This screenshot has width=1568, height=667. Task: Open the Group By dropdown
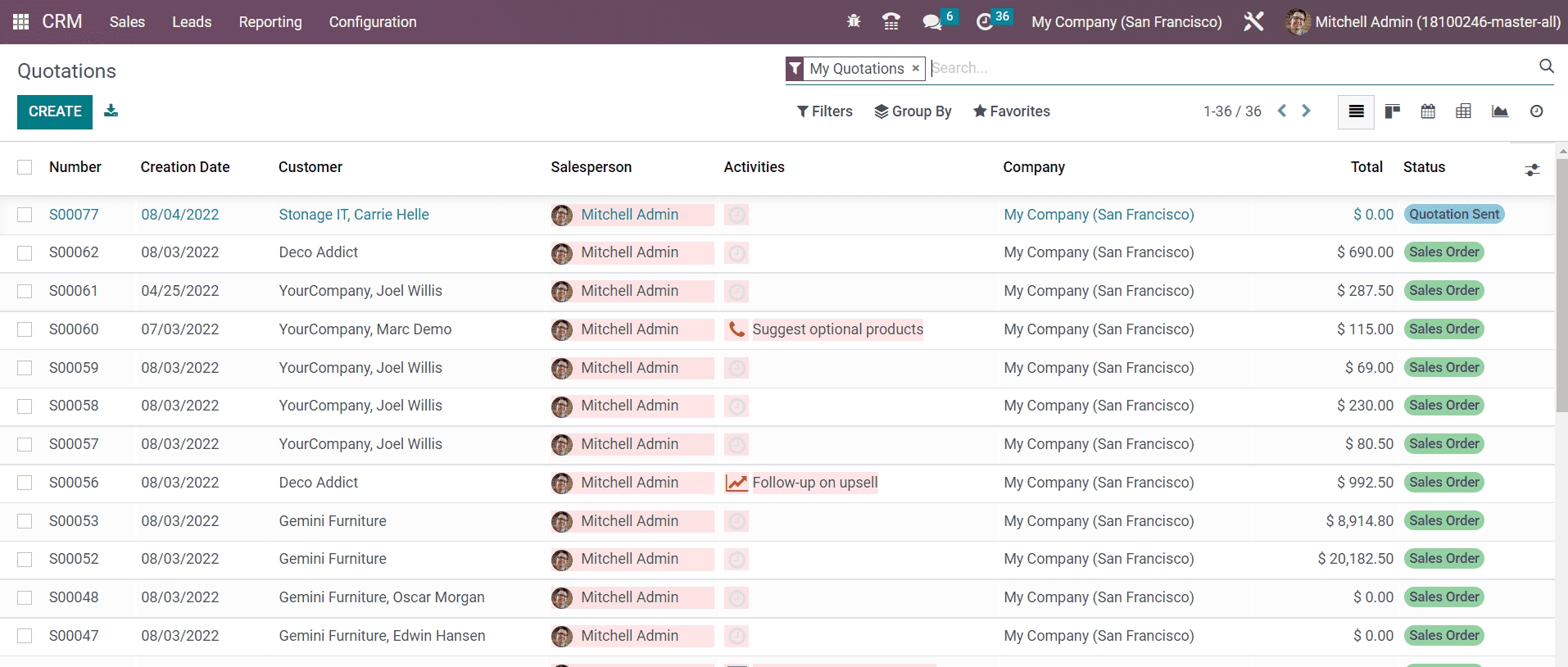pos(913,111)
